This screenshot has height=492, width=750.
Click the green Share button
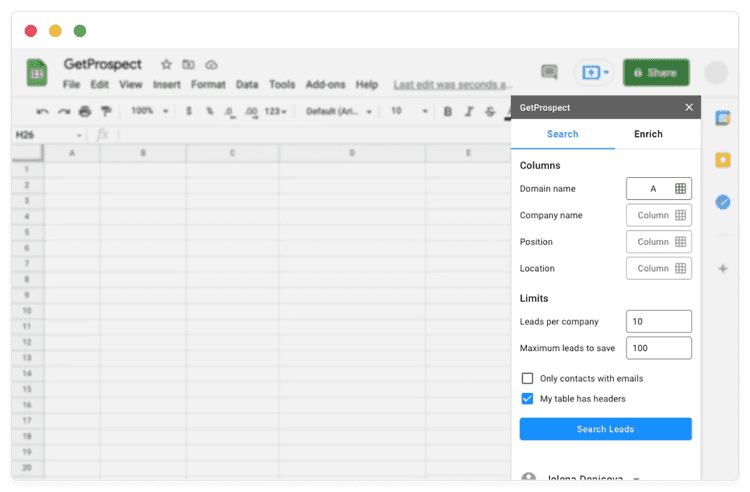656,73
